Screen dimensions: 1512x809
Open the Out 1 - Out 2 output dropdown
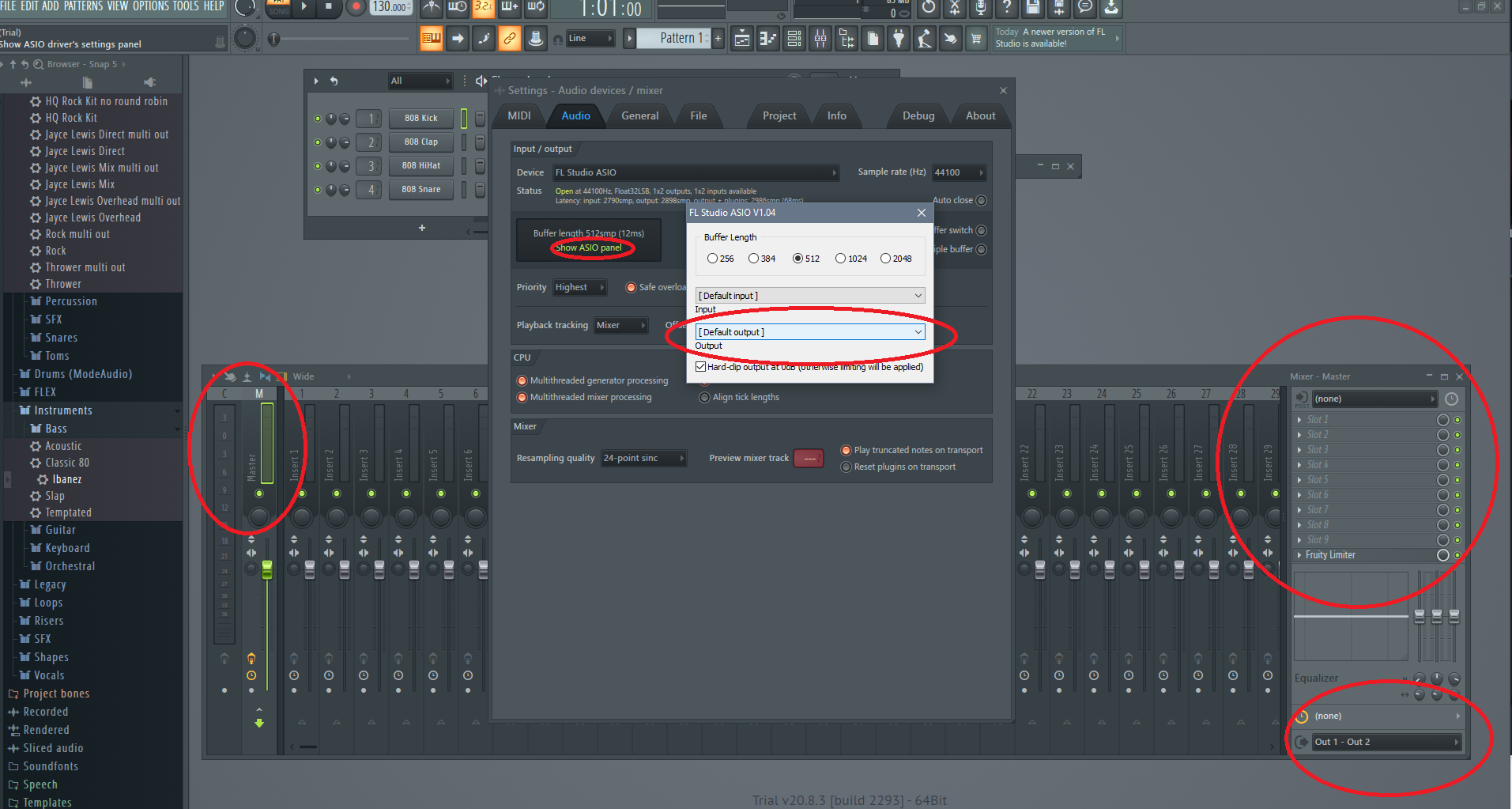click(1386, 742)
